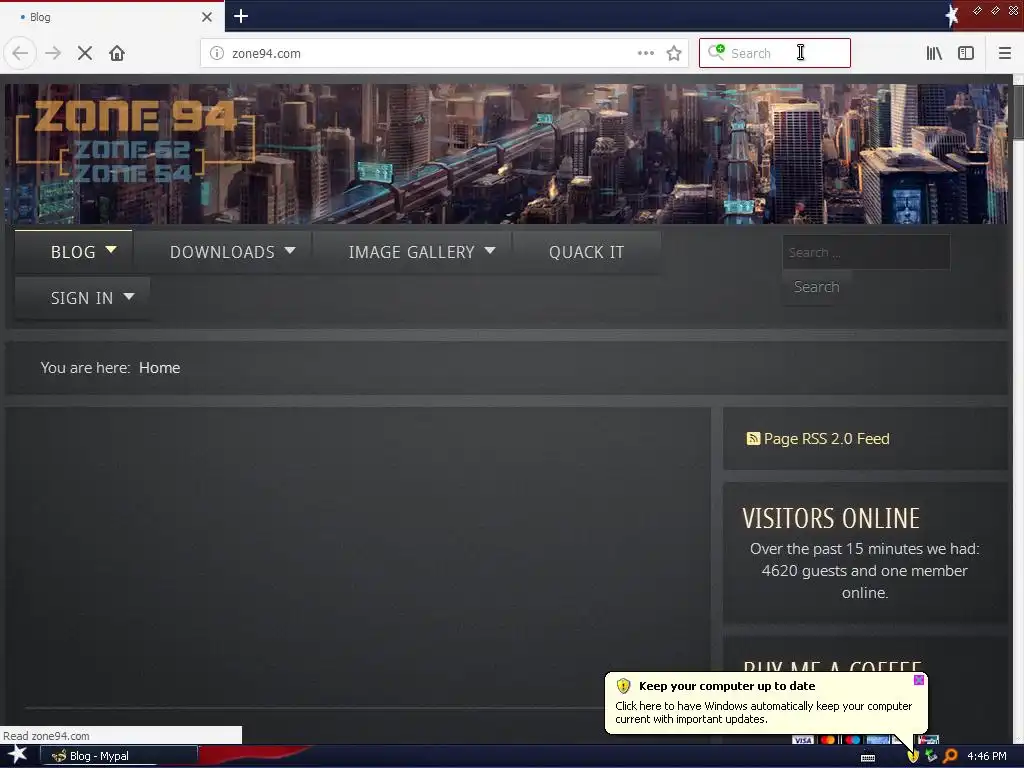Toggle the browser sidebar panel
This screenshot has height=768, width=1024.
pyautogui.click(x=966, y=53)
